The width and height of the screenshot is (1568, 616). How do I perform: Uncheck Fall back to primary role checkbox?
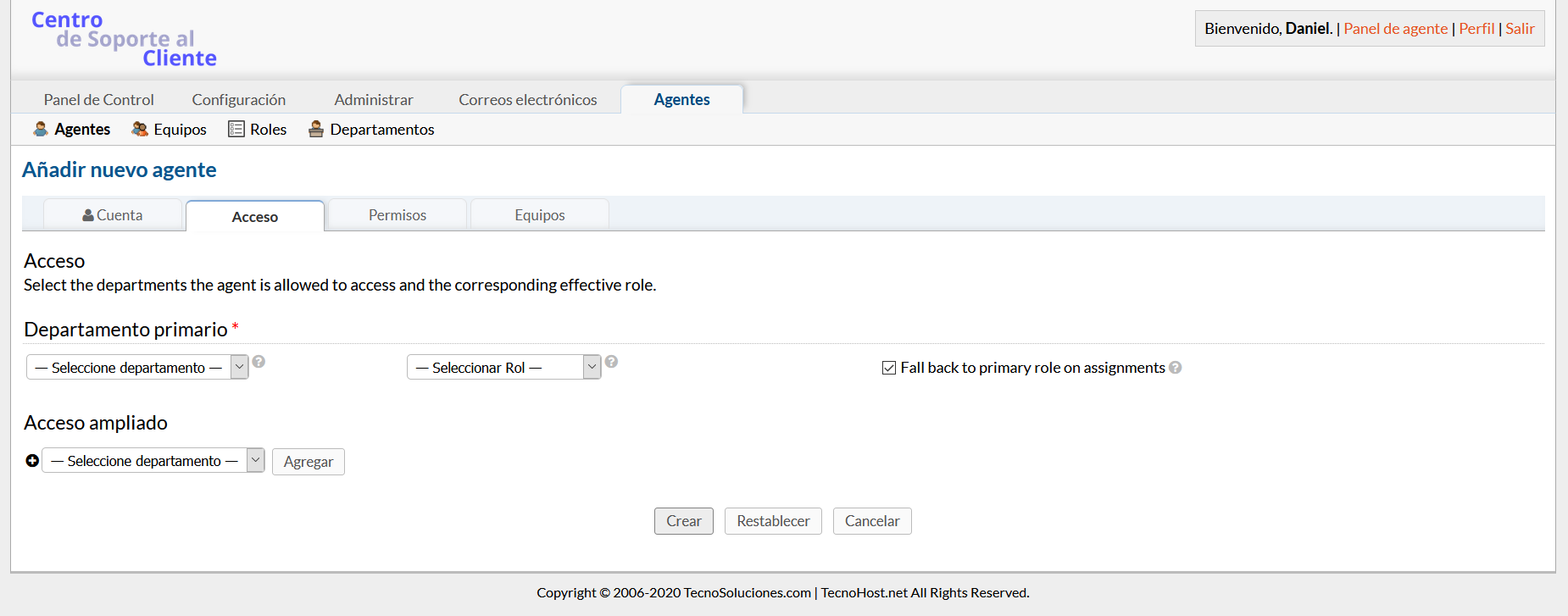coord(889,368)
